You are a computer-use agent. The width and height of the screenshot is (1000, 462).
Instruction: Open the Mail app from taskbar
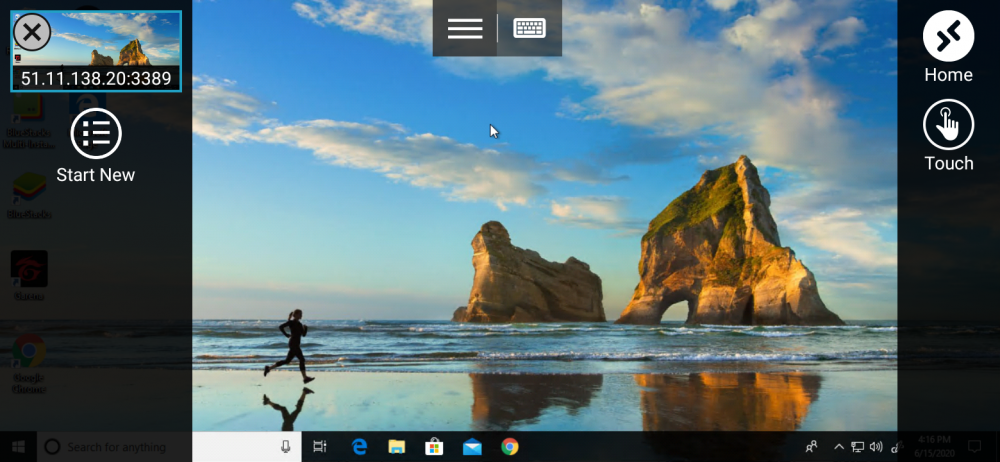pyautogui.click(x=472, y=447)
